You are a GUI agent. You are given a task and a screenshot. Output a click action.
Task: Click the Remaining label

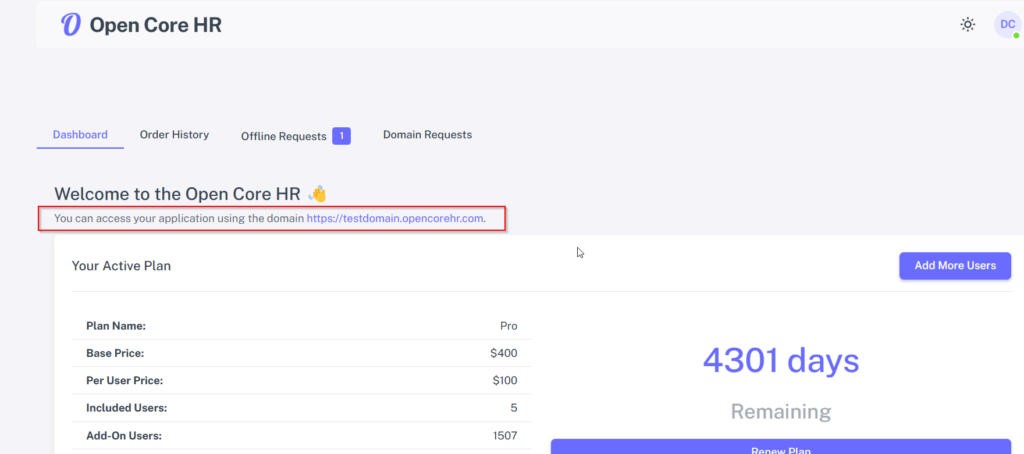(780, 412)
